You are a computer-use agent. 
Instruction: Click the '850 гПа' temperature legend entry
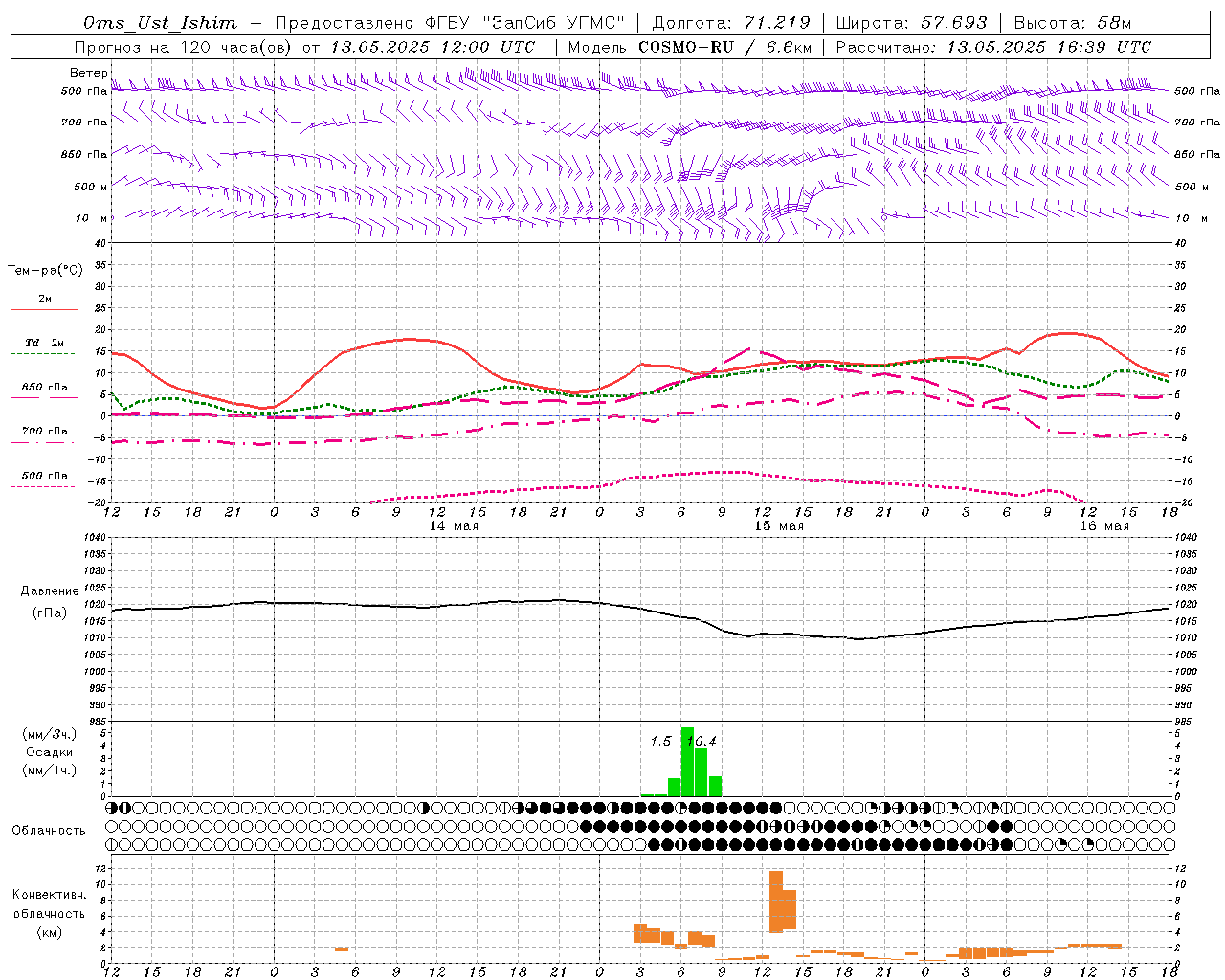(x=44, y=388)
